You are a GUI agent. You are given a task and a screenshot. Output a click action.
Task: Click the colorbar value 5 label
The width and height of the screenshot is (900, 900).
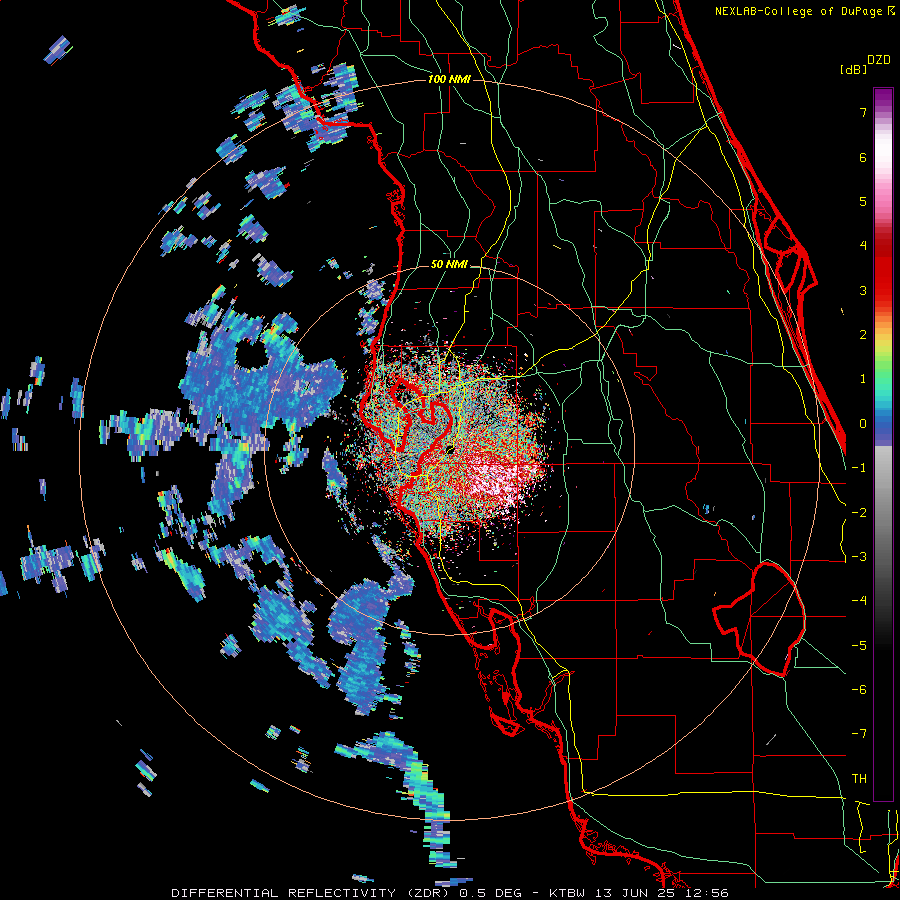click(x=863, y=201)
